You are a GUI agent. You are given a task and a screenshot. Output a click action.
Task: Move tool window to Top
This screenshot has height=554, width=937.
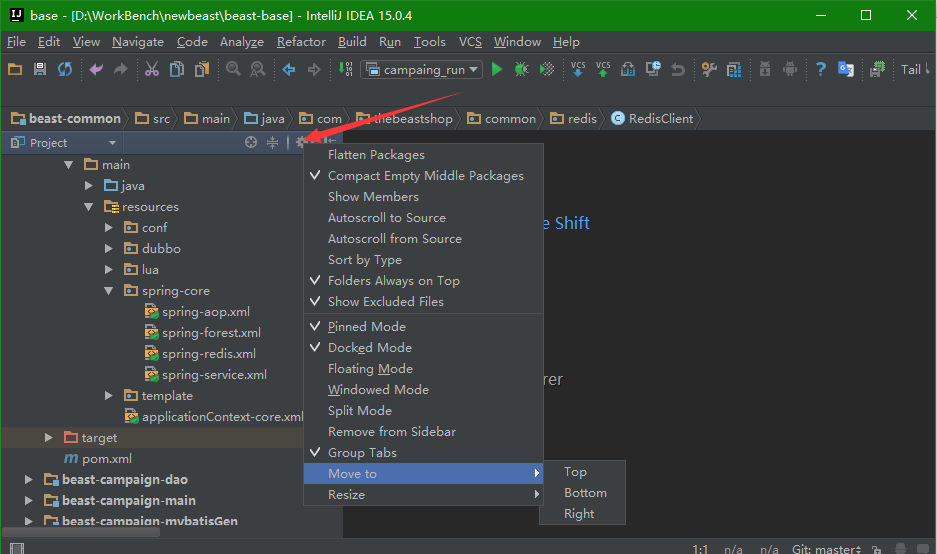coord(583,472)
